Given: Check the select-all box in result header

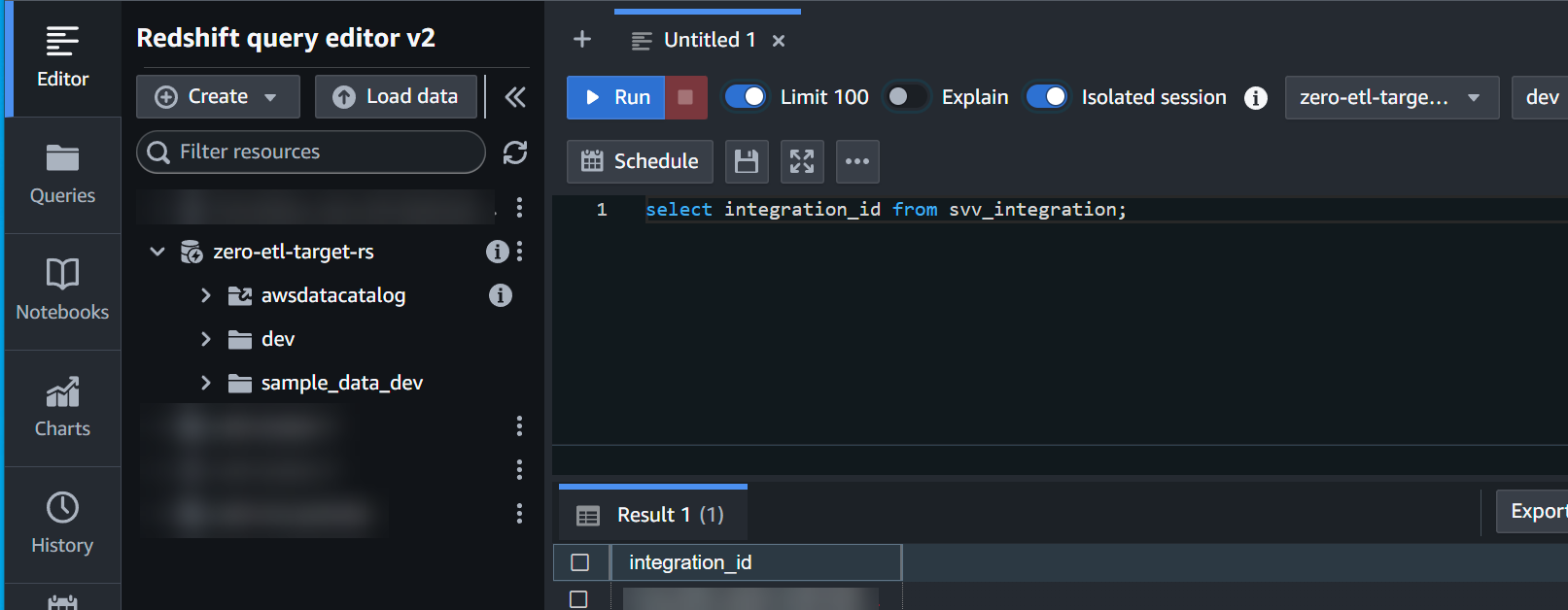Looking at the screenshot, I should pyautogui.click(x=580, y=562).
